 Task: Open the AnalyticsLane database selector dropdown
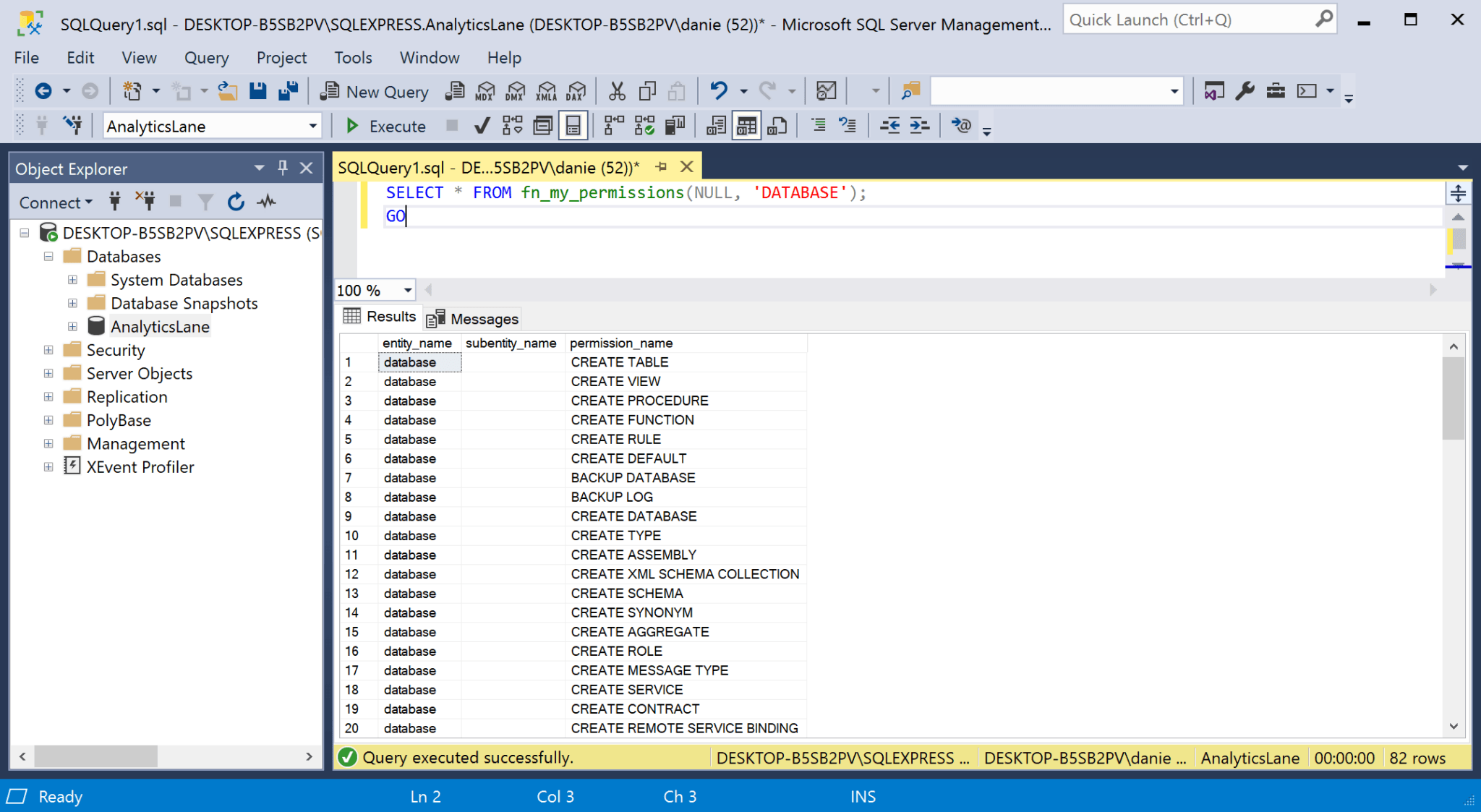pos(313,126)
